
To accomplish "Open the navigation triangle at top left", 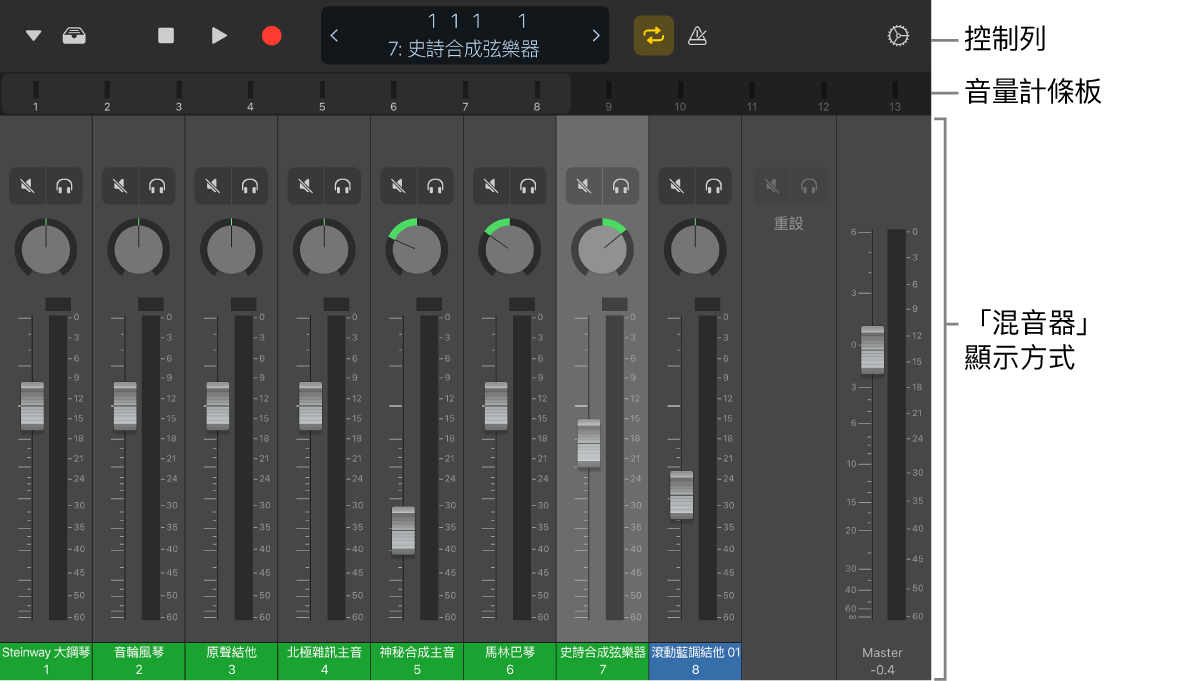I will click(x=31, y=35).
